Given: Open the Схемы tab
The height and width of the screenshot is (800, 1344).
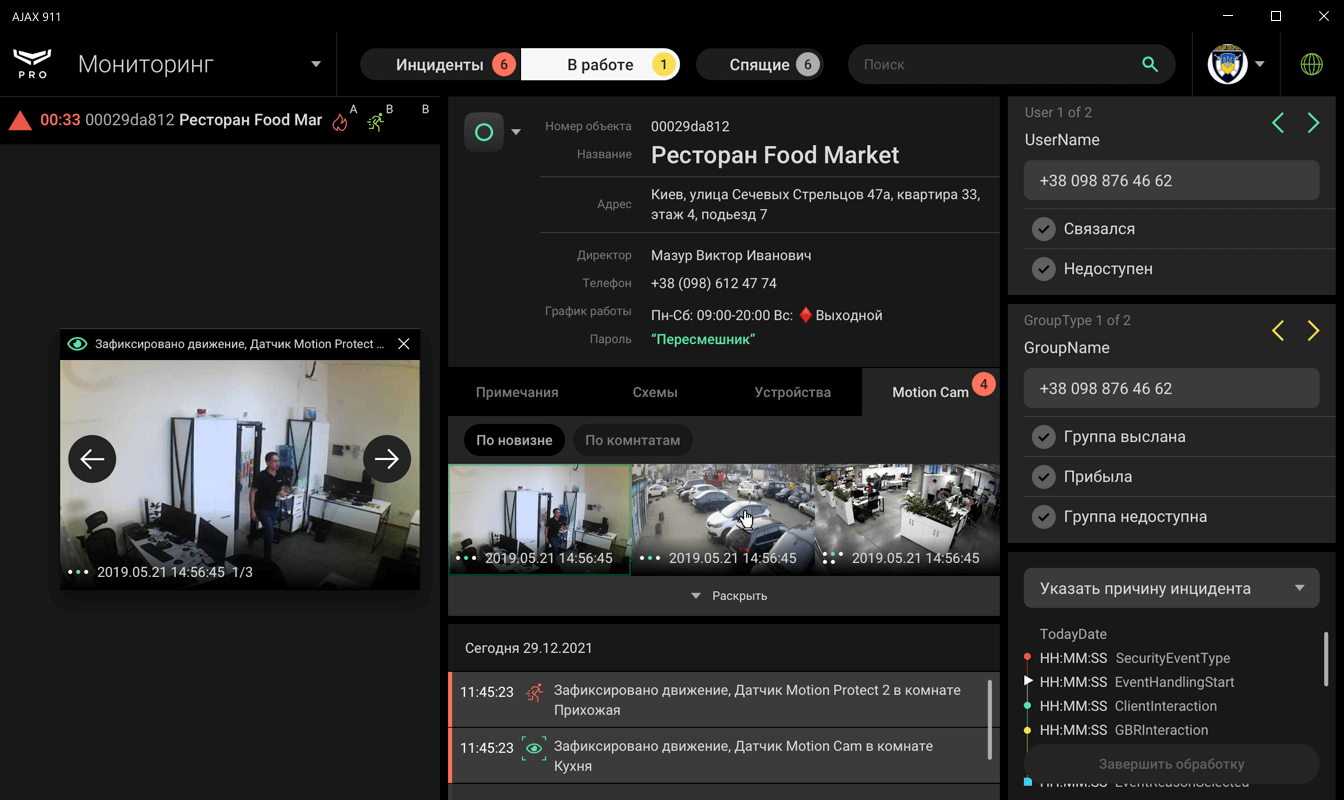Looking at the screenshot, I should pos(655,392).
